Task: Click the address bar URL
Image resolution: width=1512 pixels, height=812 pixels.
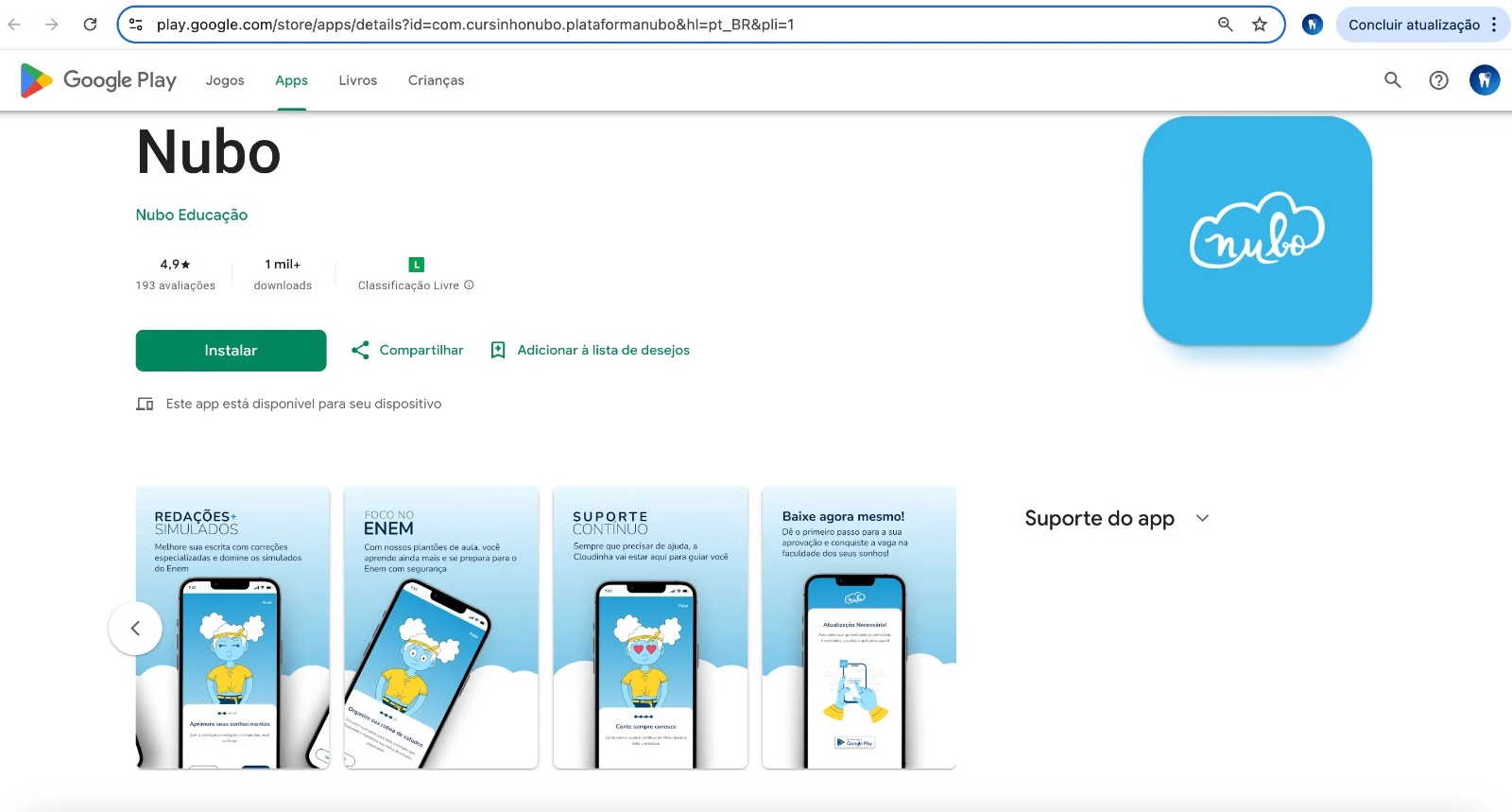Action: [475, 25]
